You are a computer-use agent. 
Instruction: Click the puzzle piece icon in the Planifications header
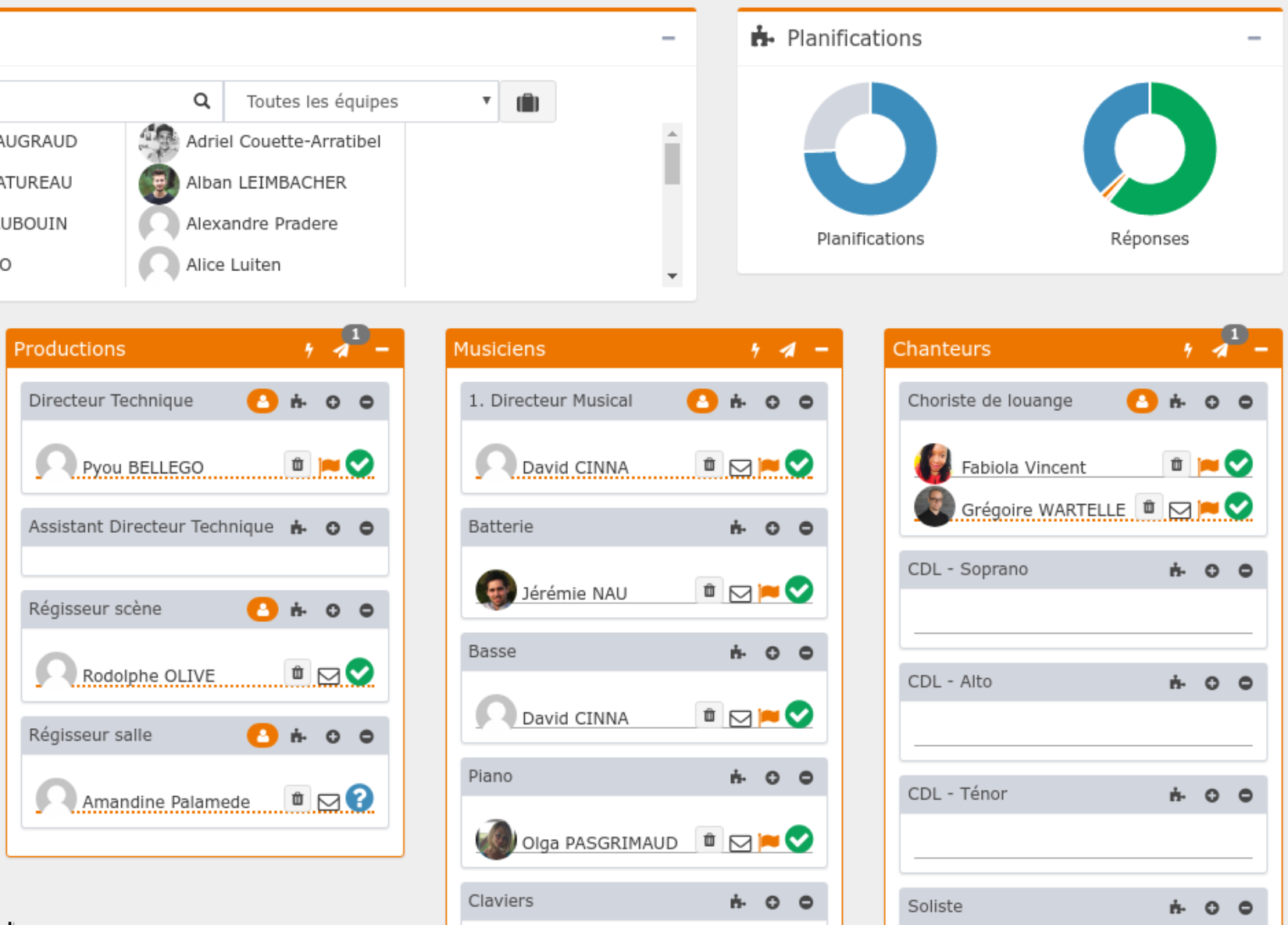click(x=762, y=36)
